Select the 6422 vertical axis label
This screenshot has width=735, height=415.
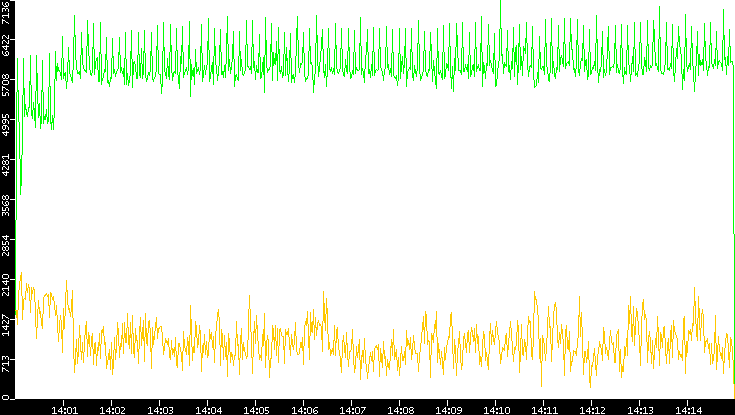click(5, 44)
